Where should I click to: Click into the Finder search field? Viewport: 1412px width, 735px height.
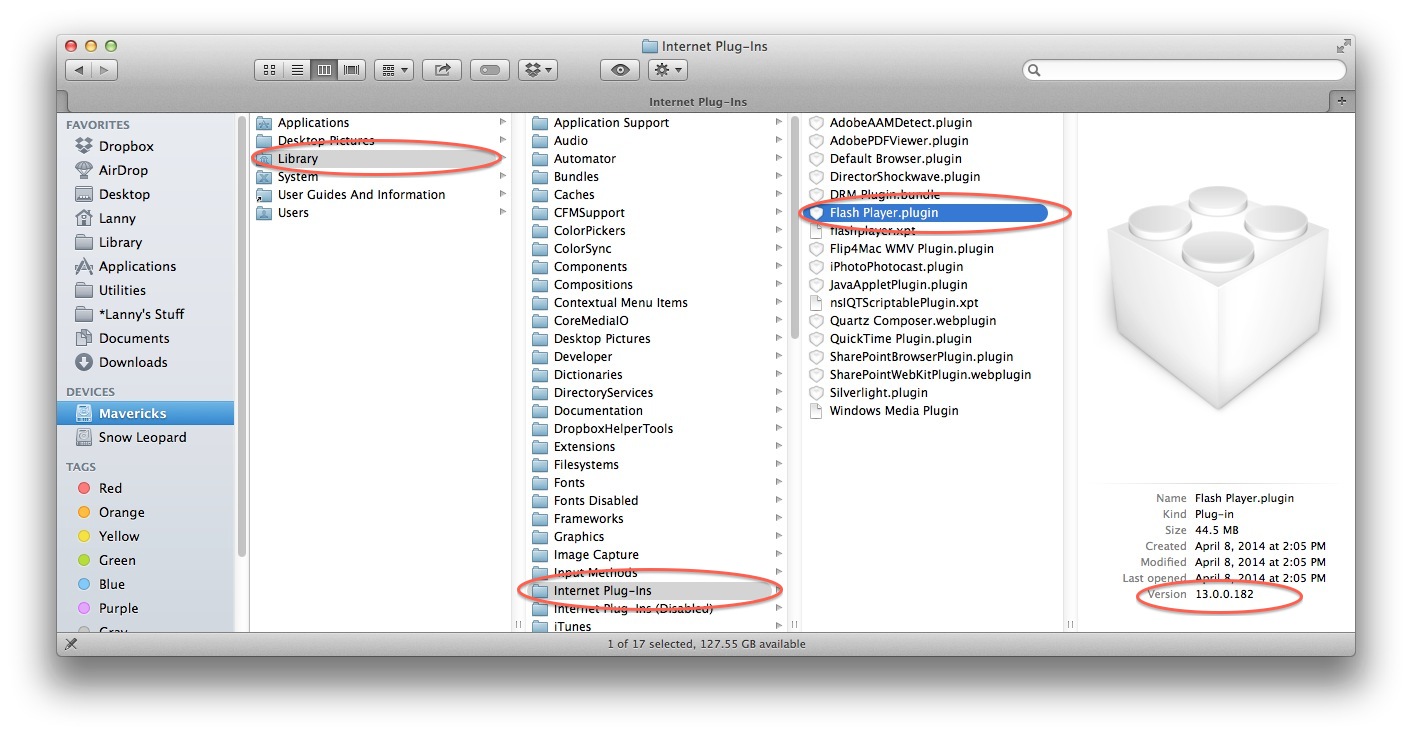pyautogui.click(x=1184, y=70)
